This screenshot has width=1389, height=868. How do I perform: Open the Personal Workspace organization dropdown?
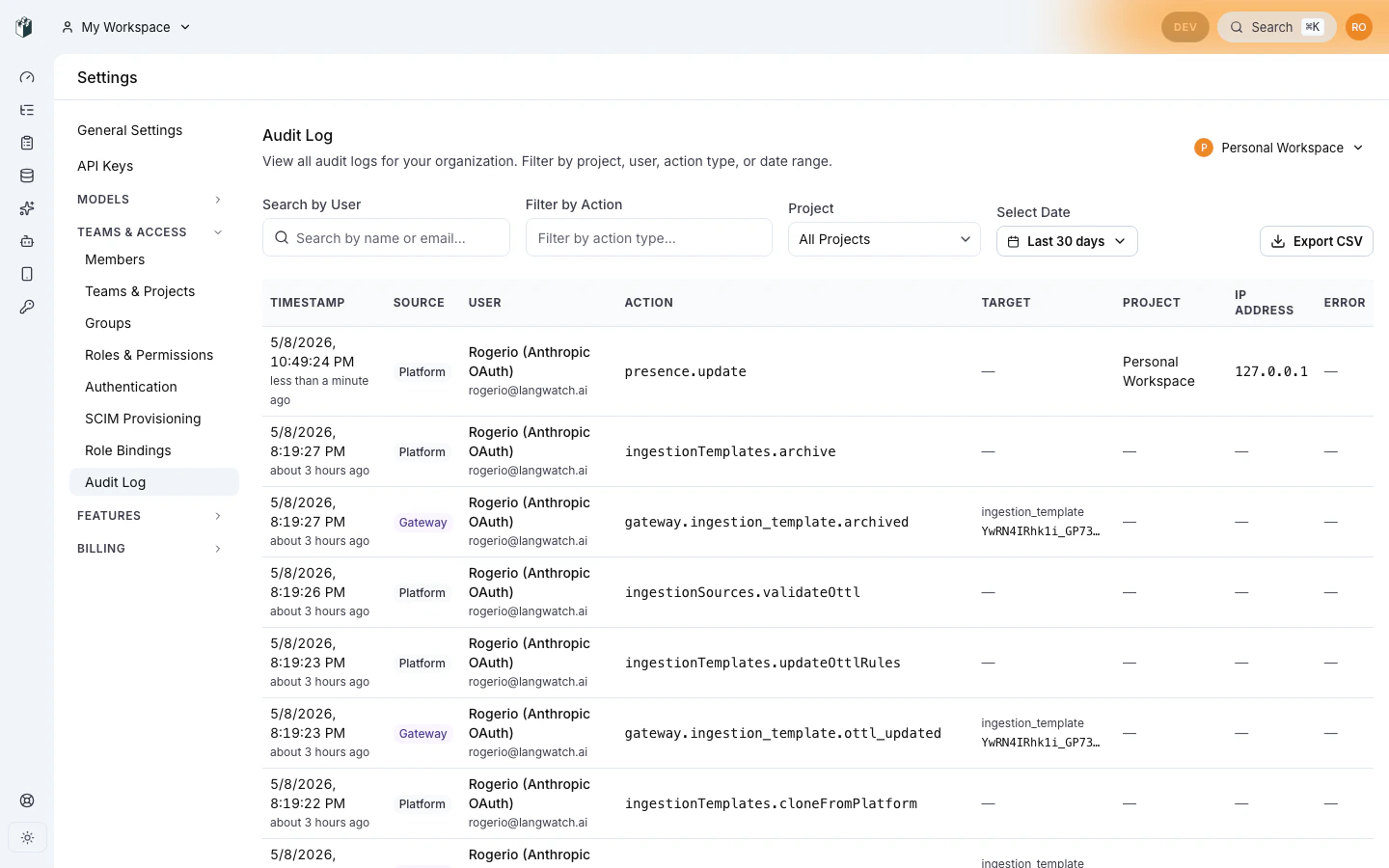pos(1279,148)
